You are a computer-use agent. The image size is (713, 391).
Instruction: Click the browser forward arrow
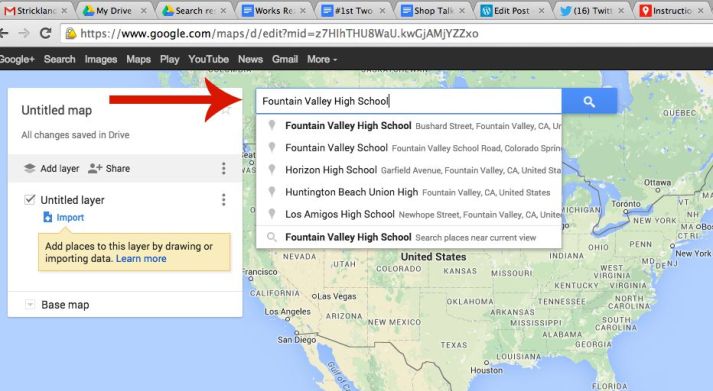[24, 33]
